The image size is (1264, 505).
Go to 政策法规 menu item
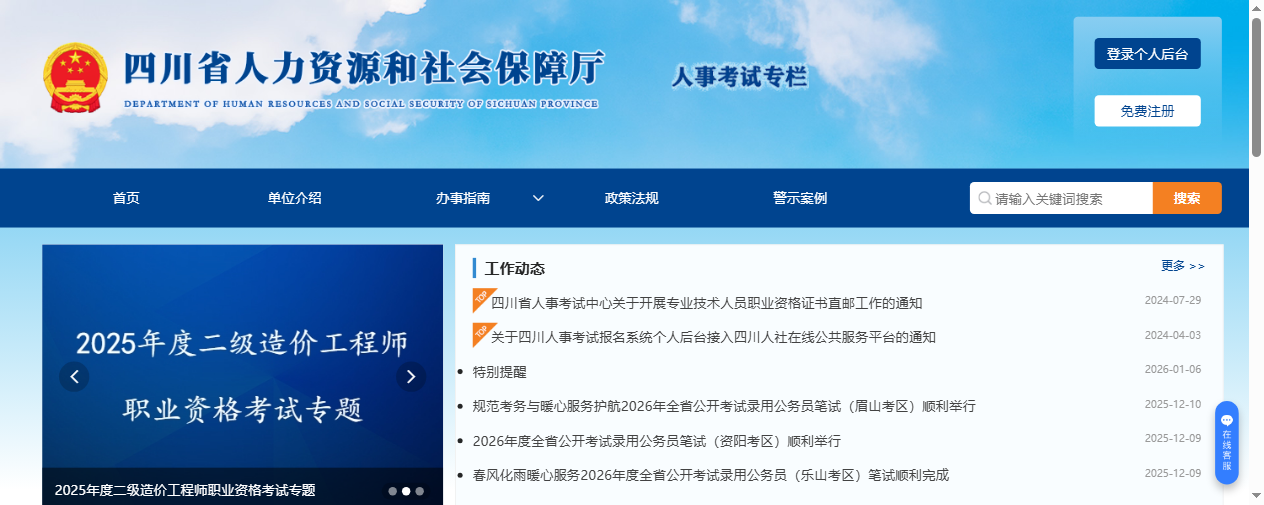coord(631,198)
